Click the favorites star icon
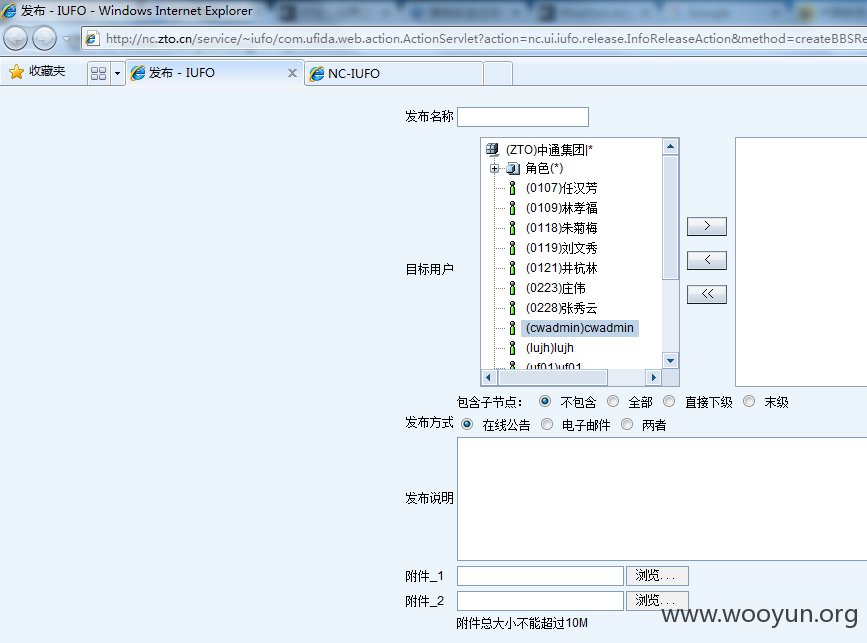This screenshot has width=867, height=643. 17,72
